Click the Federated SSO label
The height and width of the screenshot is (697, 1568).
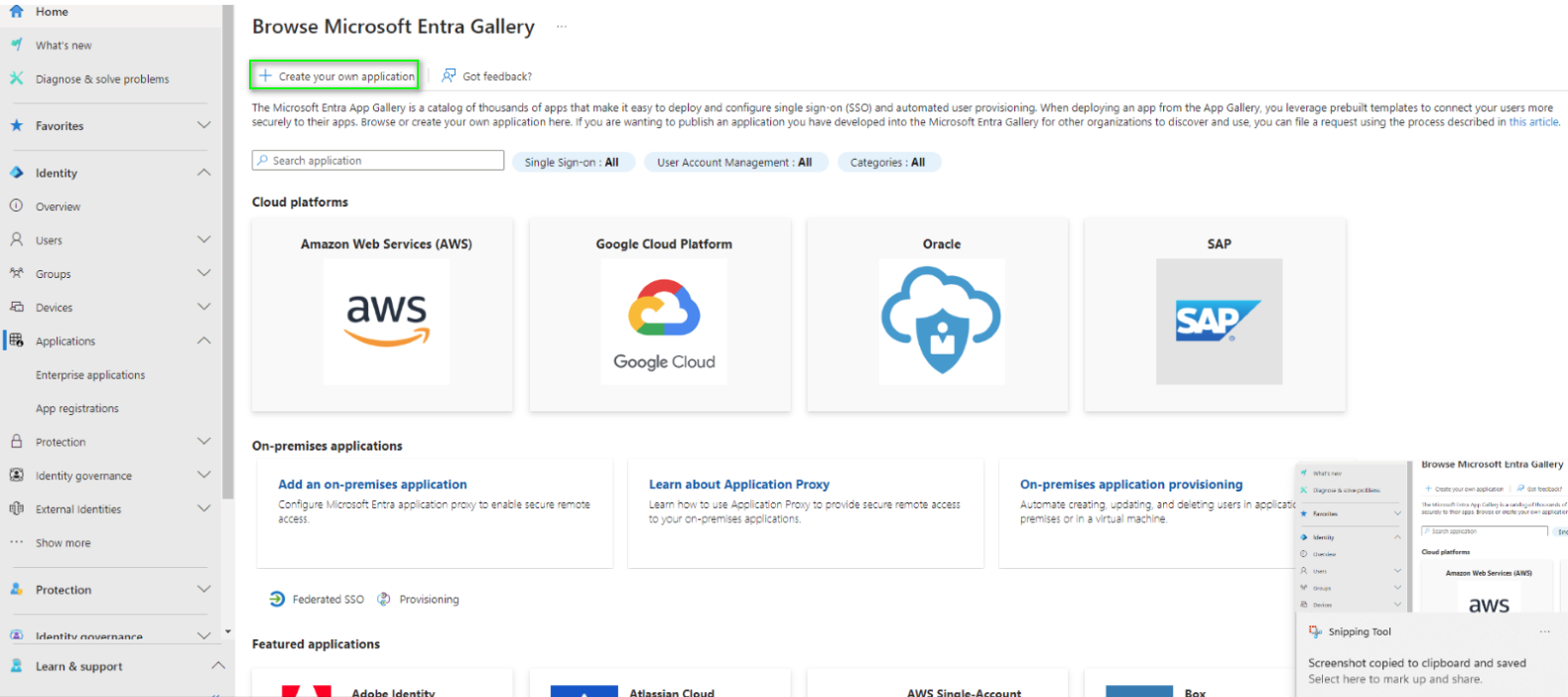[x=328, y=600]
